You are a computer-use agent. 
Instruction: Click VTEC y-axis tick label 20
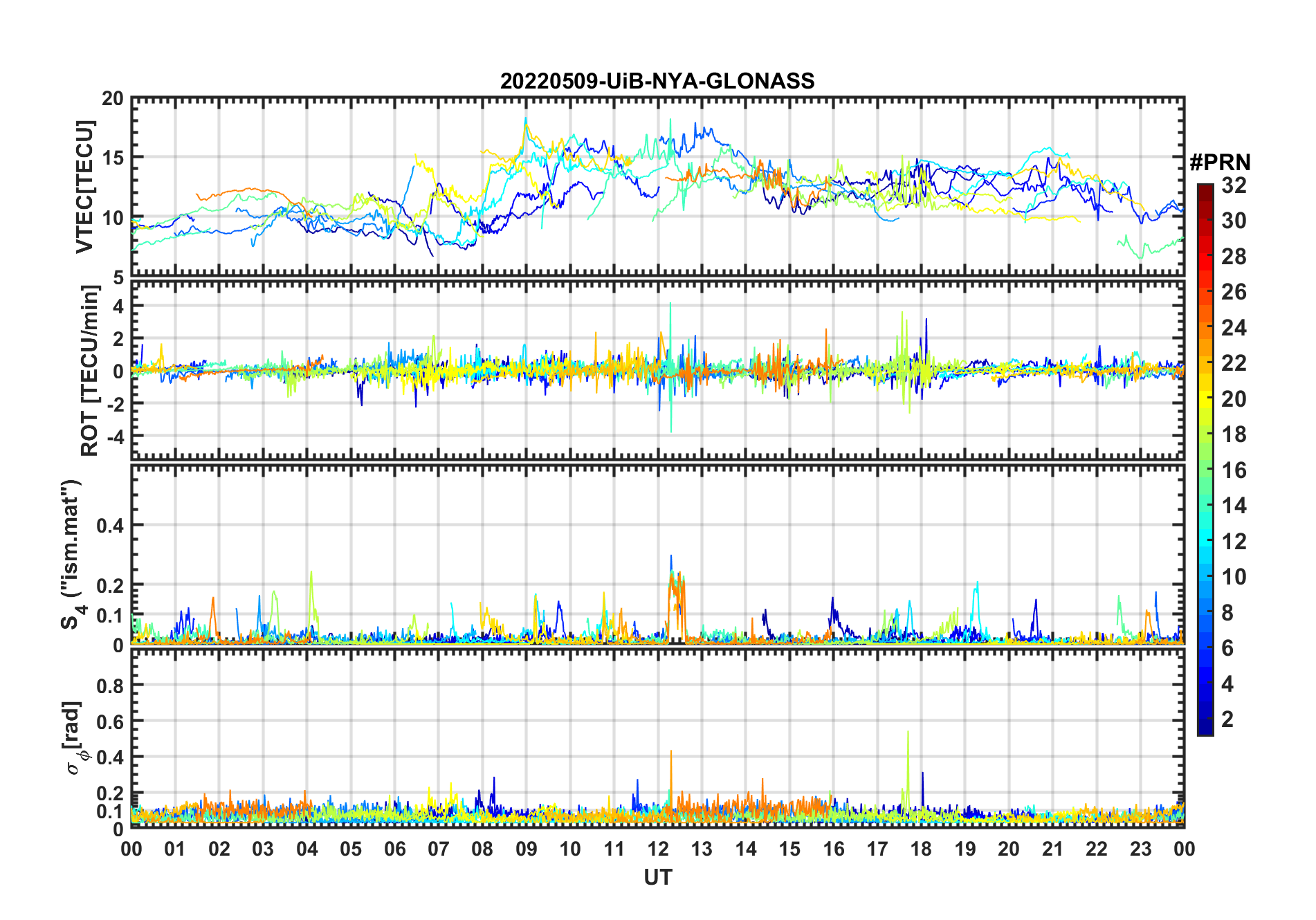tap(113, 98)
